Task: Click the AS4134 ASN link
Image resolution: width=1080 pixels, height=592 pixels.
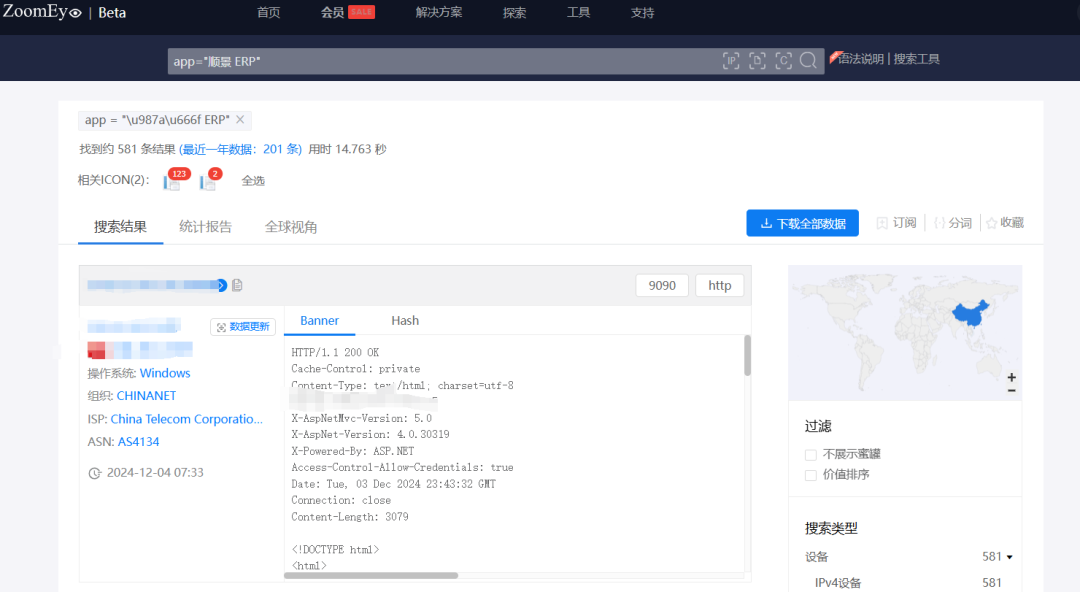Action: coord(138,442)
